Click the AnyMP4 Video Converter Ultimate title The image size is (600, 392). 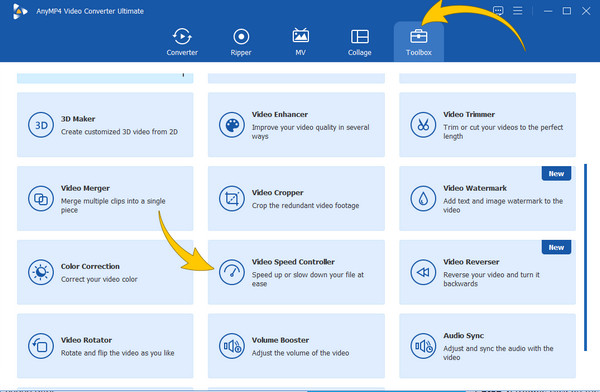click(90, 11)
